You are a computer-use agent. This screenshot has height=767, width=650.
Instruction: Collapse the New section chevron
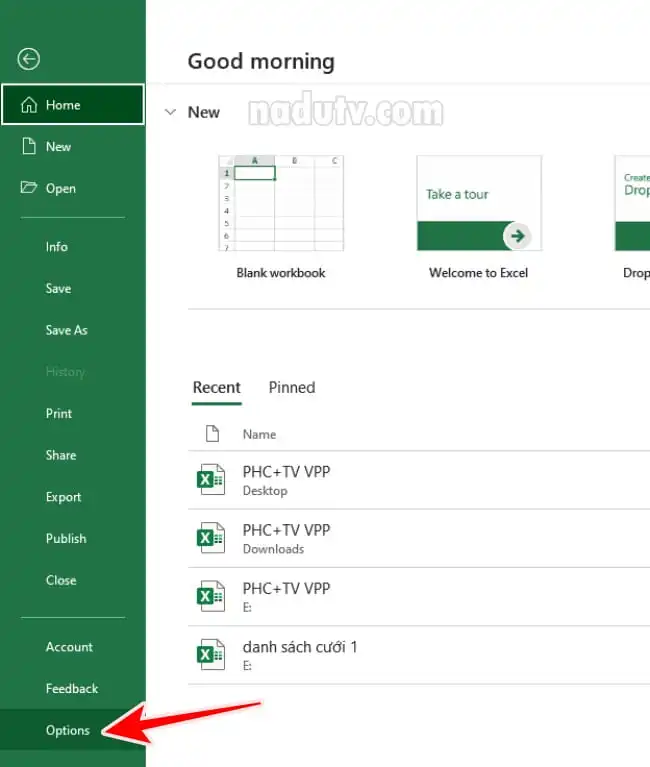tap(170, 112)
